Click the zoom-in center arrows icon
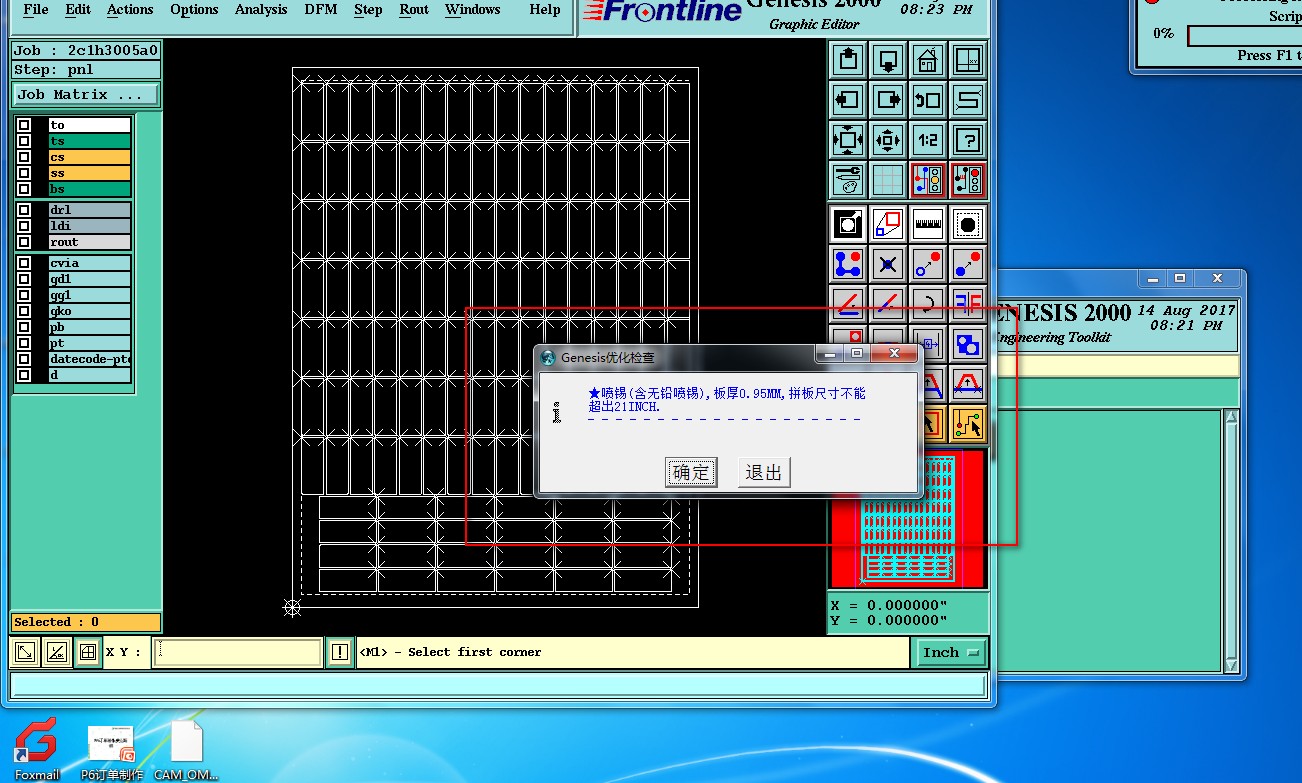The image size is (1302, 783). coord(888,140)
